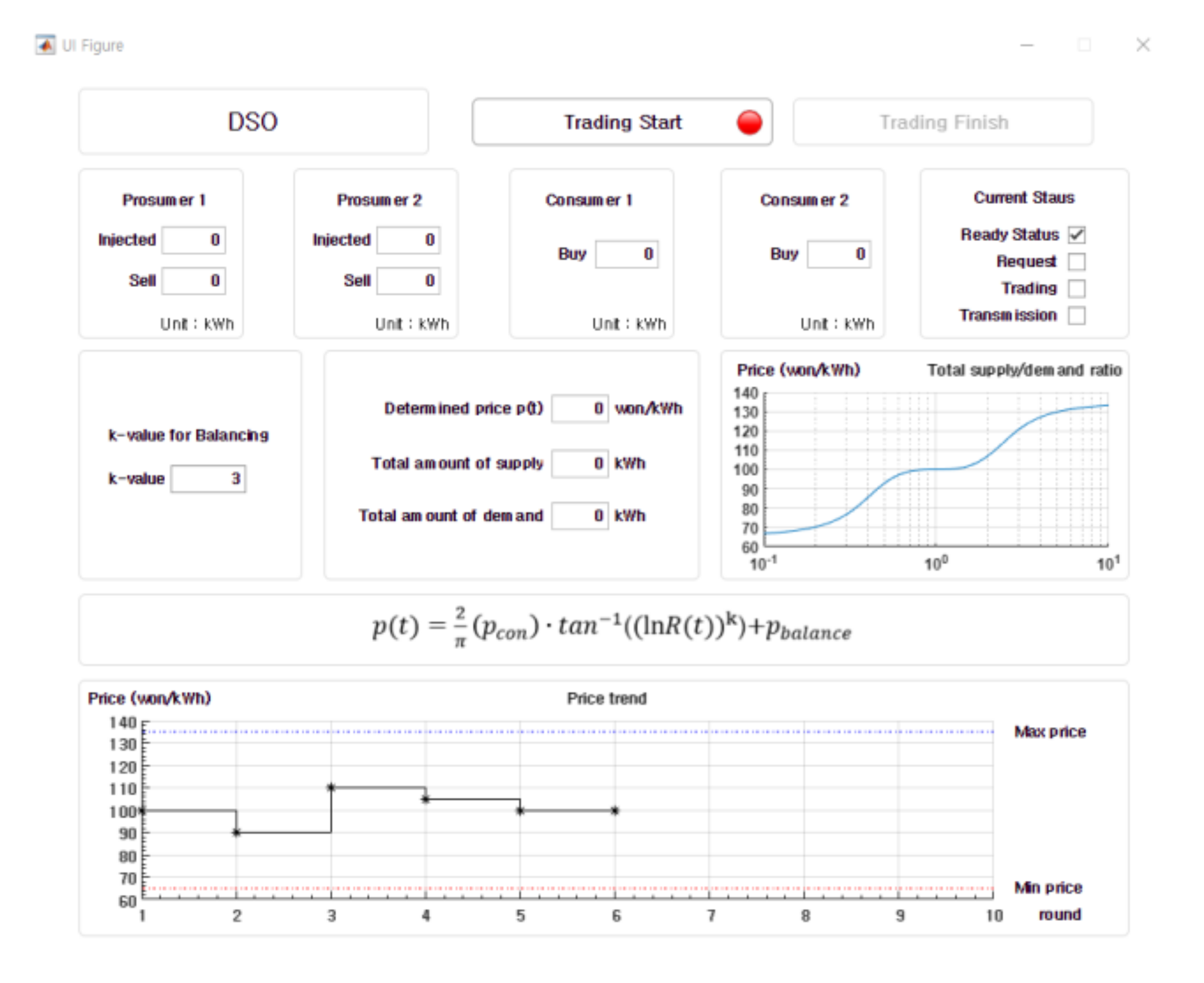Click the MATLAB icon in title bar
Screen dimensions: 1204x983
pyautogui.click(x=45, y=45)
